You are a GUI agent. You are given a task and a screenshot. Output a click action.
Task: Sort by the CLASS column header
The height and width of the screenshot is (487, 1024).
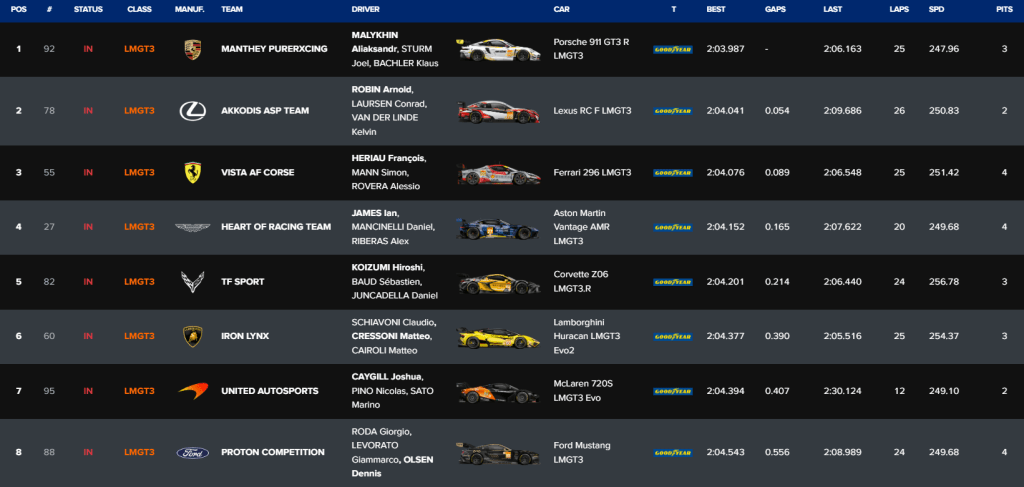(x=139, y=10)
